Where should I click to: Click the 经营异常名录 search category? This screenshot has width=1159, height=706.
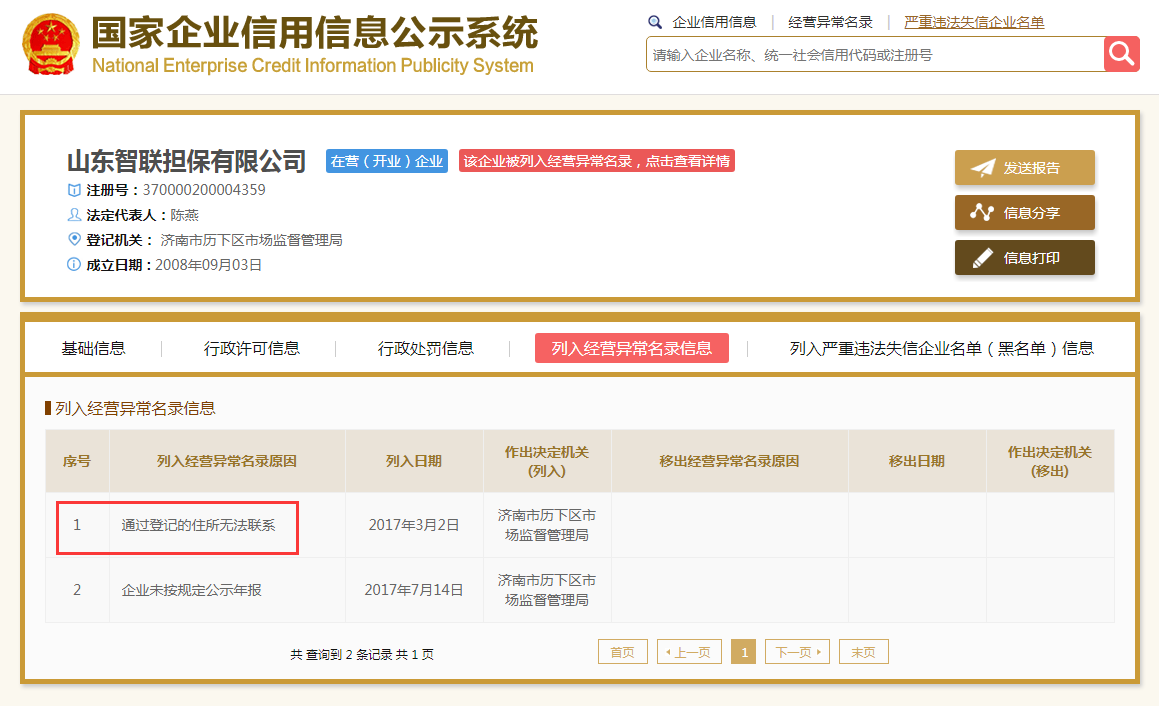[x=830, y=22]
